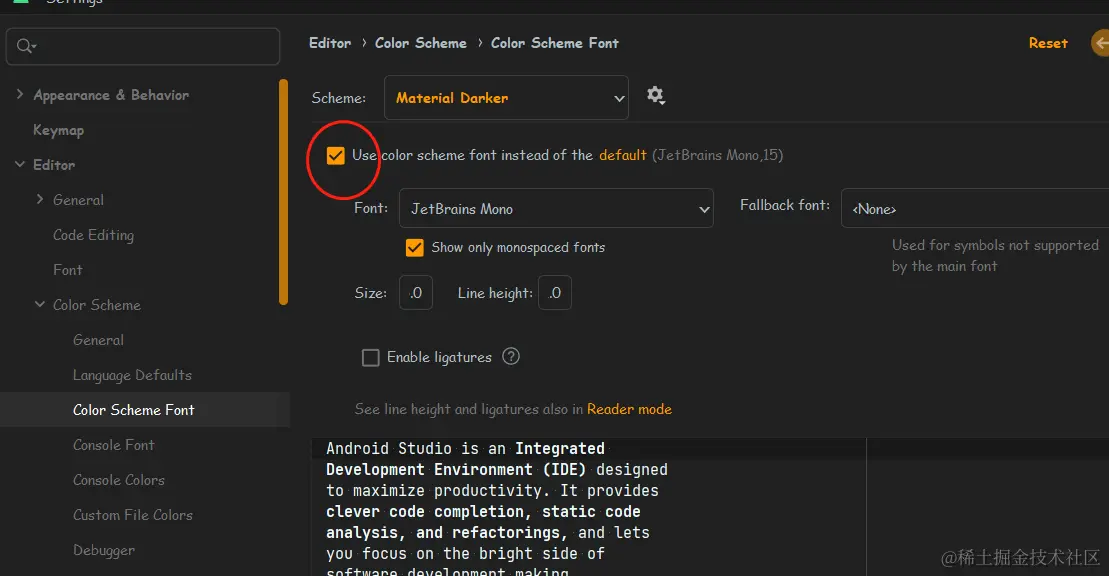Open Console Font settings
1109x576 pixels.
(x=113, y=445)
